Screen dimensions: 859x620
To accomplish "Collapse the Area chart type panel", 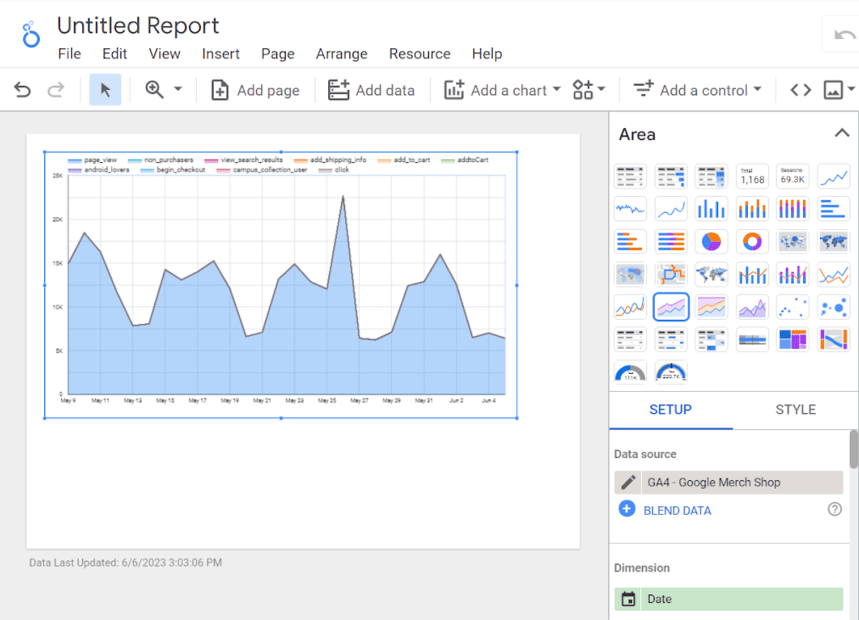I will (841, 134).
